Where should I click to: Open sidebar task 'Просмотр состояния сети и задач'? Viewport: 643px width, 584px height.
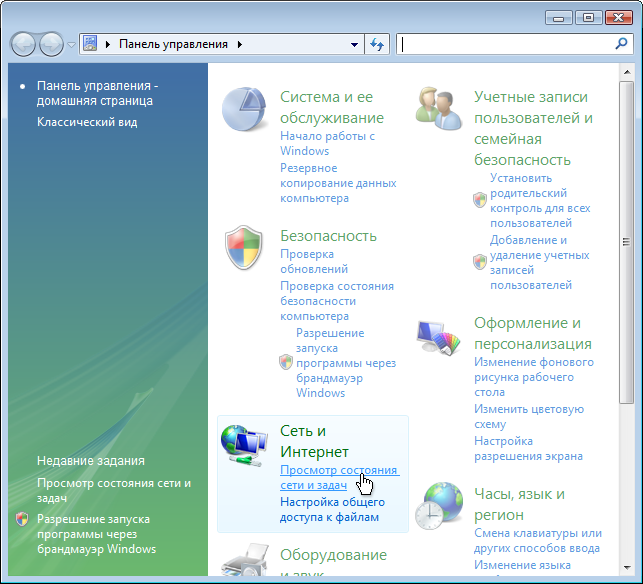[114, 490]
